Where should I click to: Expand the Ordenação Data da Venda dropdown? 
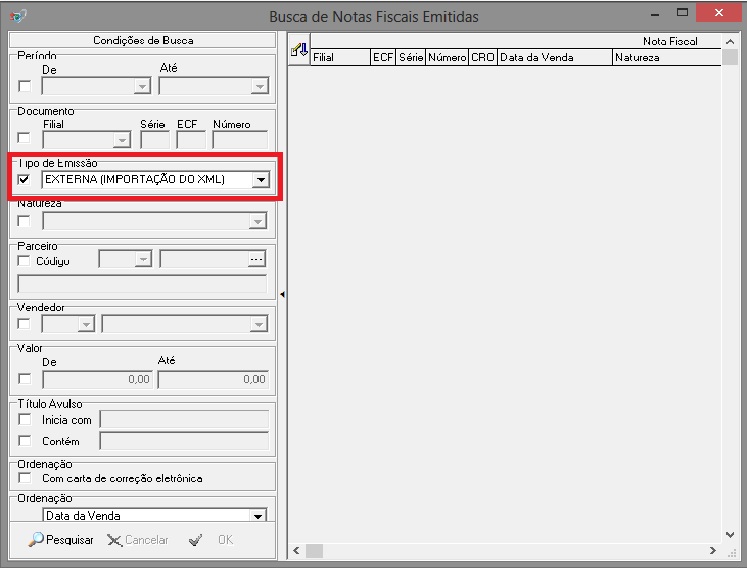point(259,516)
